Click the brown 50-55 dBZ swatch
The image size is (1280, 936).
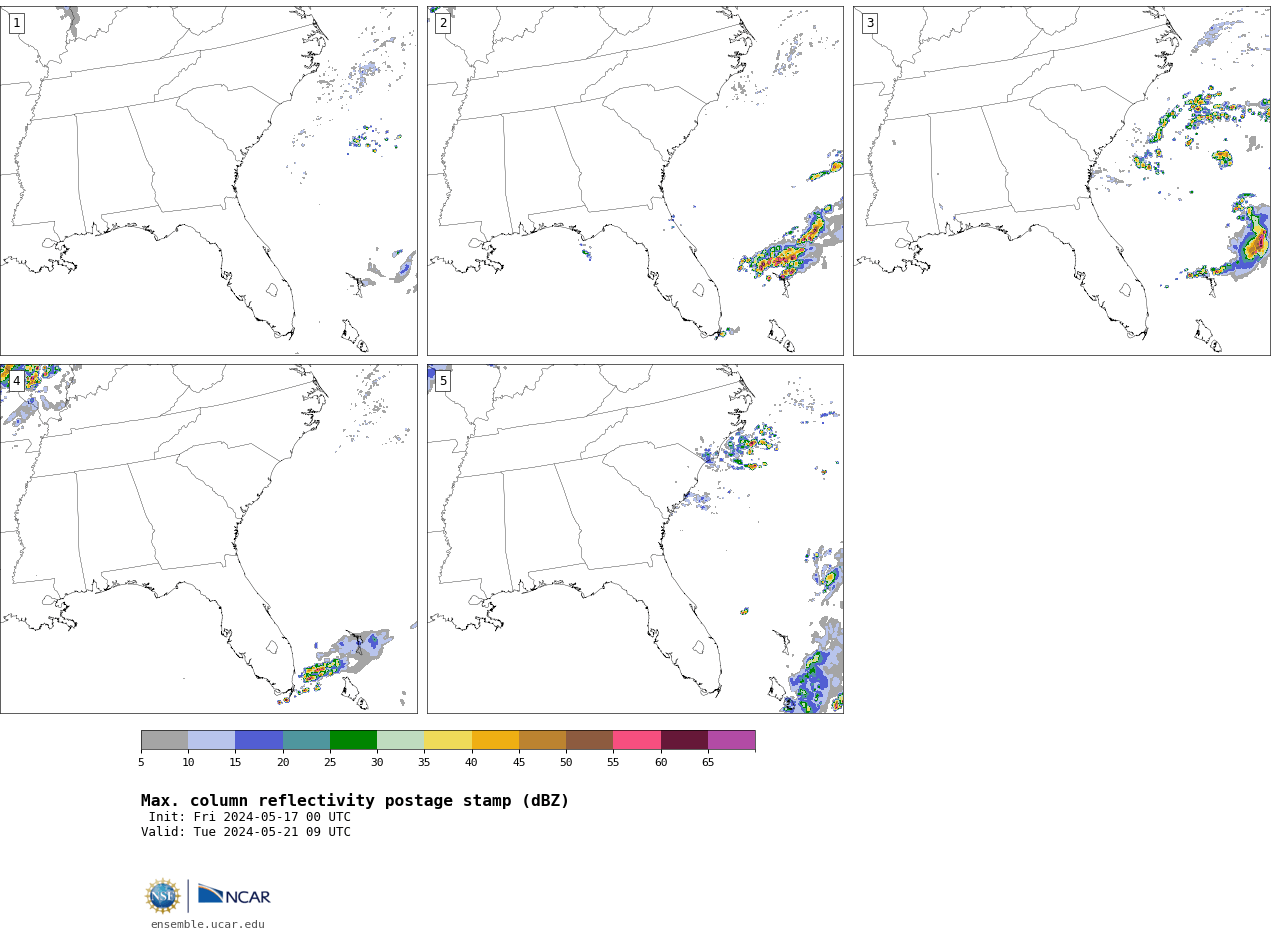tap(589, 740)
